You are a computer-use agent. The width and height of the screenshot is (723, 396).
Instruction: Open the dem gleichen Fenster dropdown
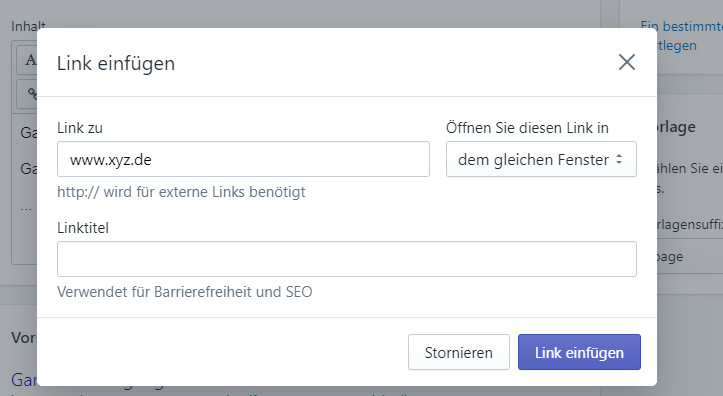pyautogui.click(x=541, y=159)
